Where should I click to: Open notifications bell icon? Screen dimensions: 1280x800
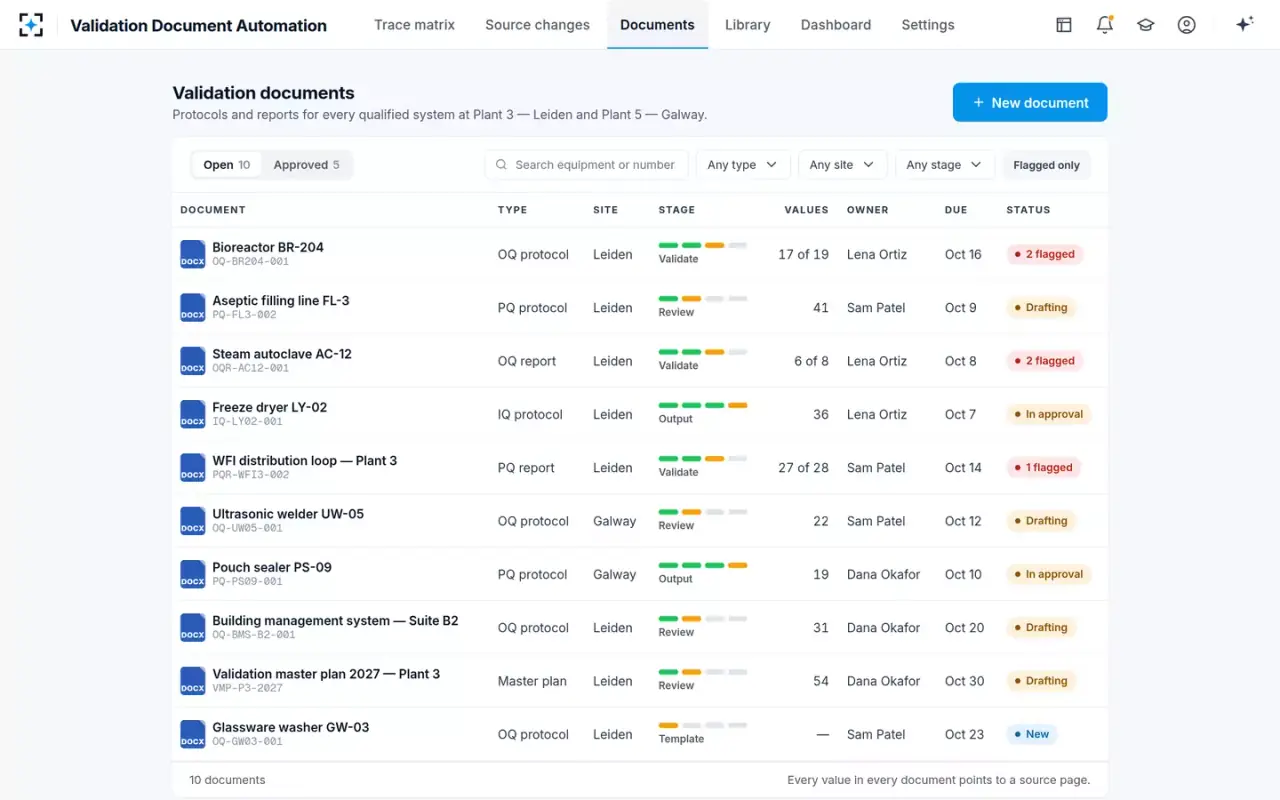(1105, 25)
